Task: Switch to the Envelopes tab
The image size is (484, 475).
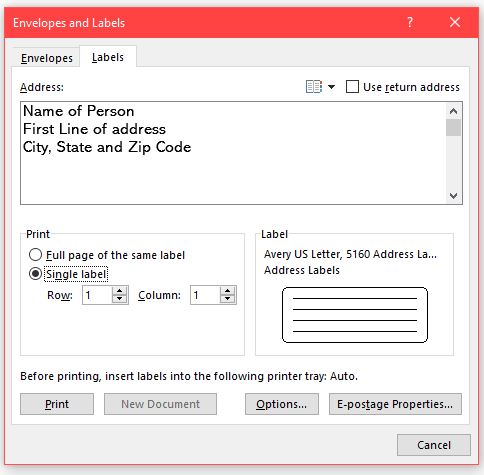Action: tap(47, 58)
